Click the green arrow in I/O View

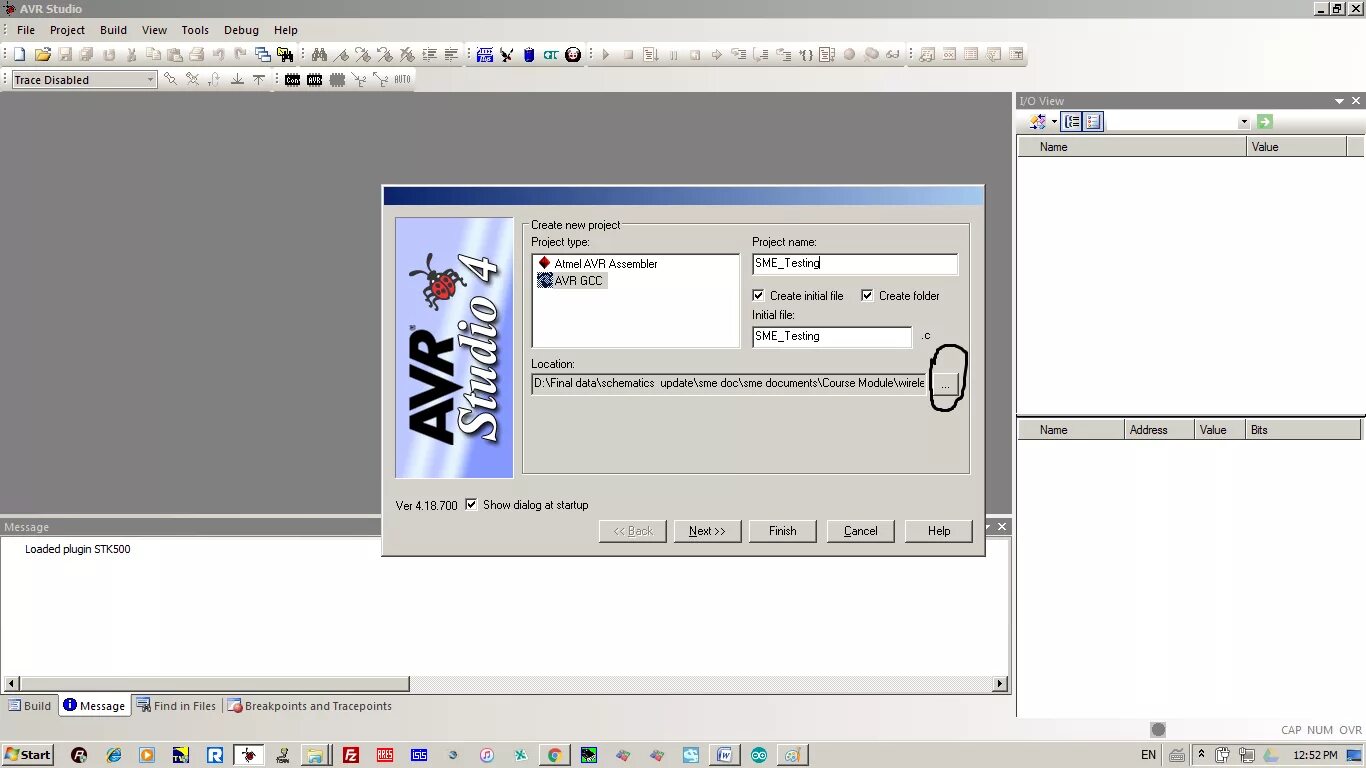(x=1265, y=122)
